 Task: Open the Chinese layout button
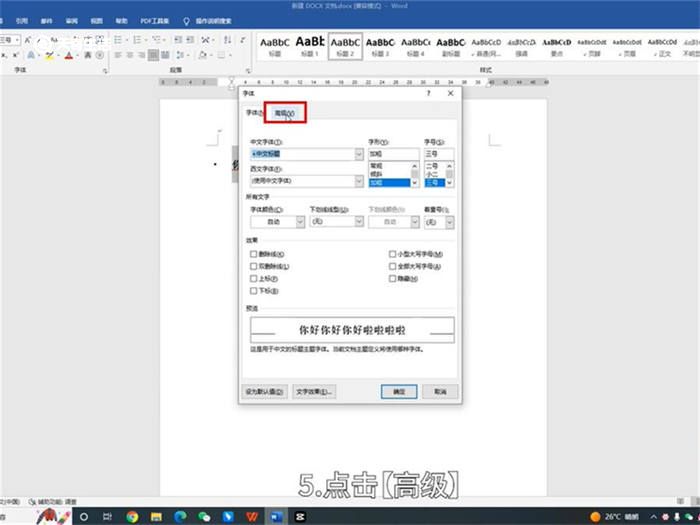click(x=206, y=40)
